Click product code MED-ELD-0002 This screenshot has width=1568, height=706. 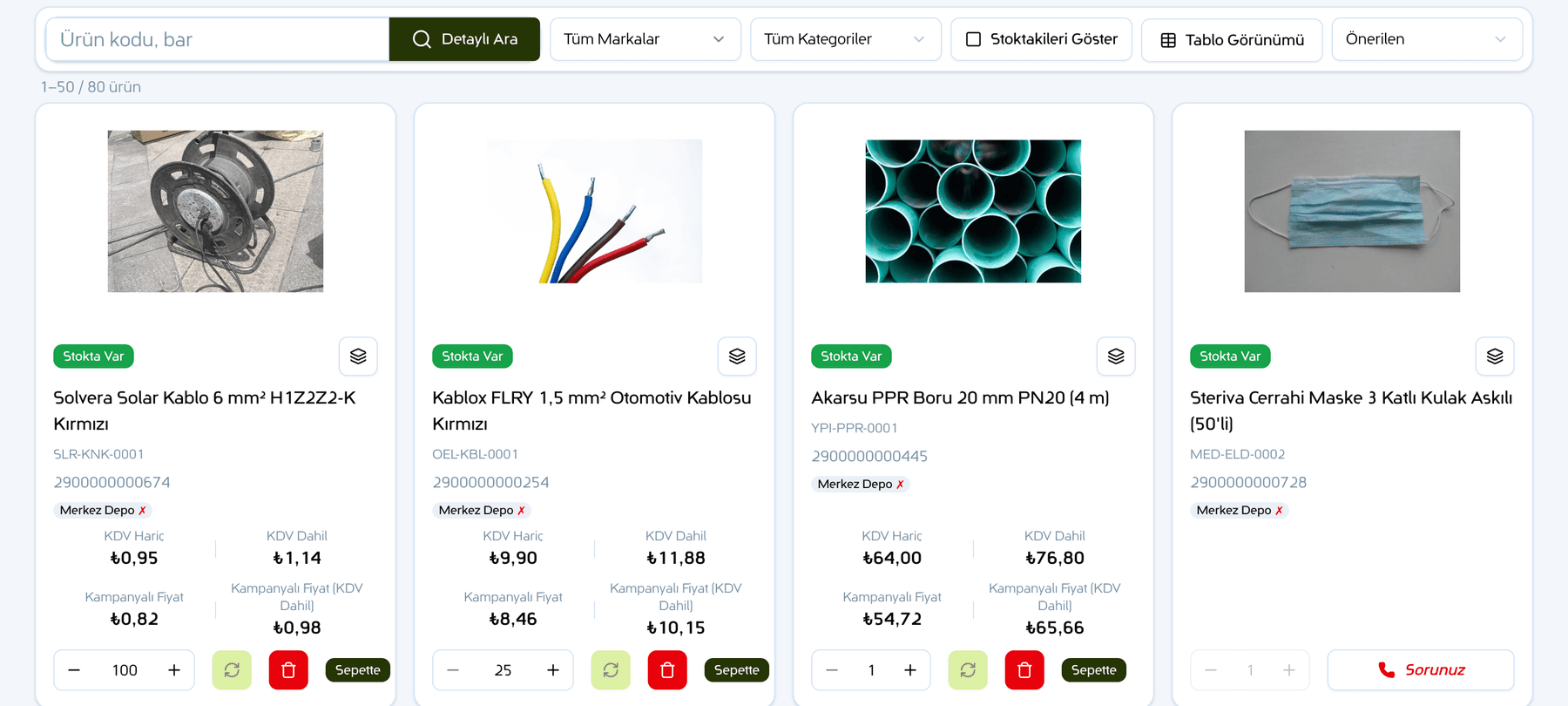[x=1238, y=454]
